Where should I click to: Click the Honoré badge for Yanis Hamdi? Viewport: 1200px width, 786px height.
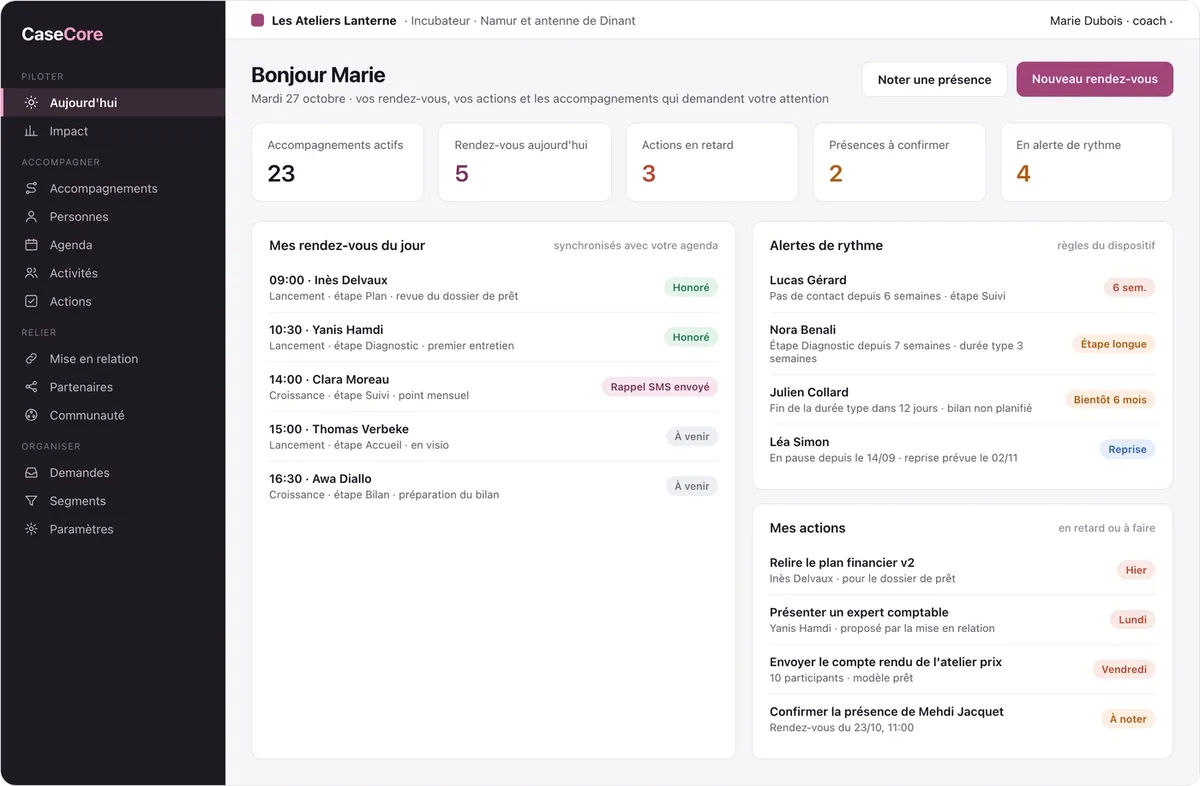point(691,337)
